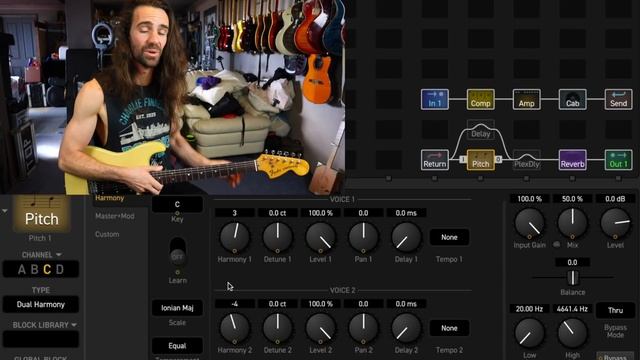Select channel B
The image size is (640, 360).
[35, 269]
